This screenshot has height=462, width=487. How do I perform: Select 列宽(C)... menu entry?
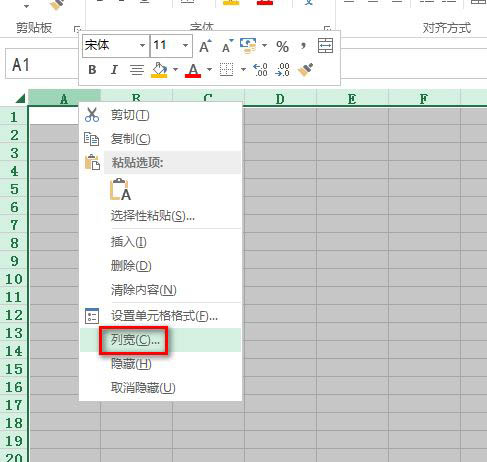(x=160, y=340)
